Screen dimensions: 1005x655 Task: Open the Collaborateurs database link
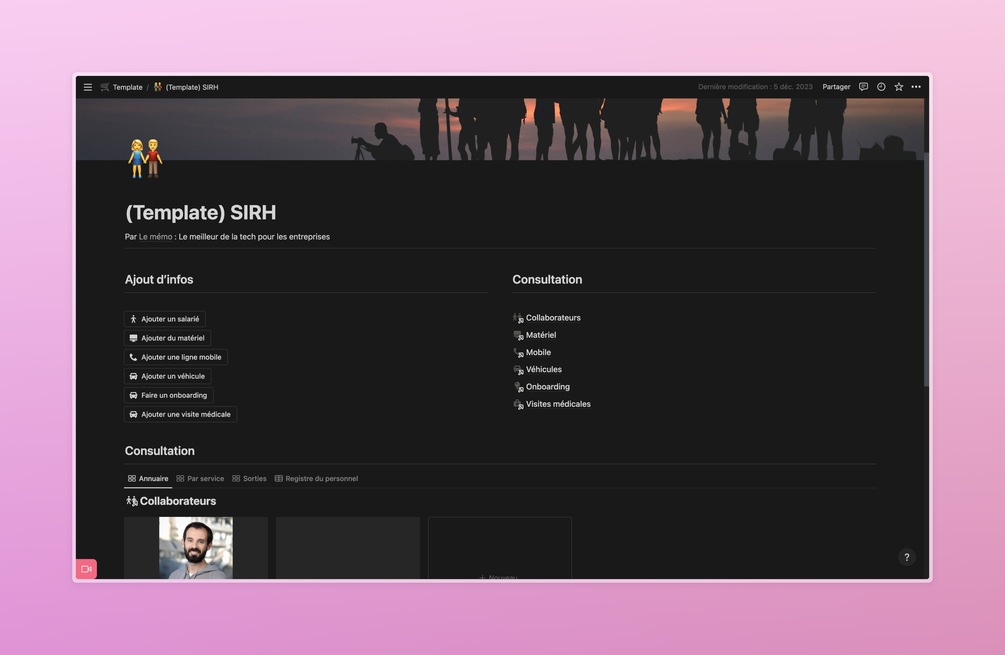pos(553,318)
